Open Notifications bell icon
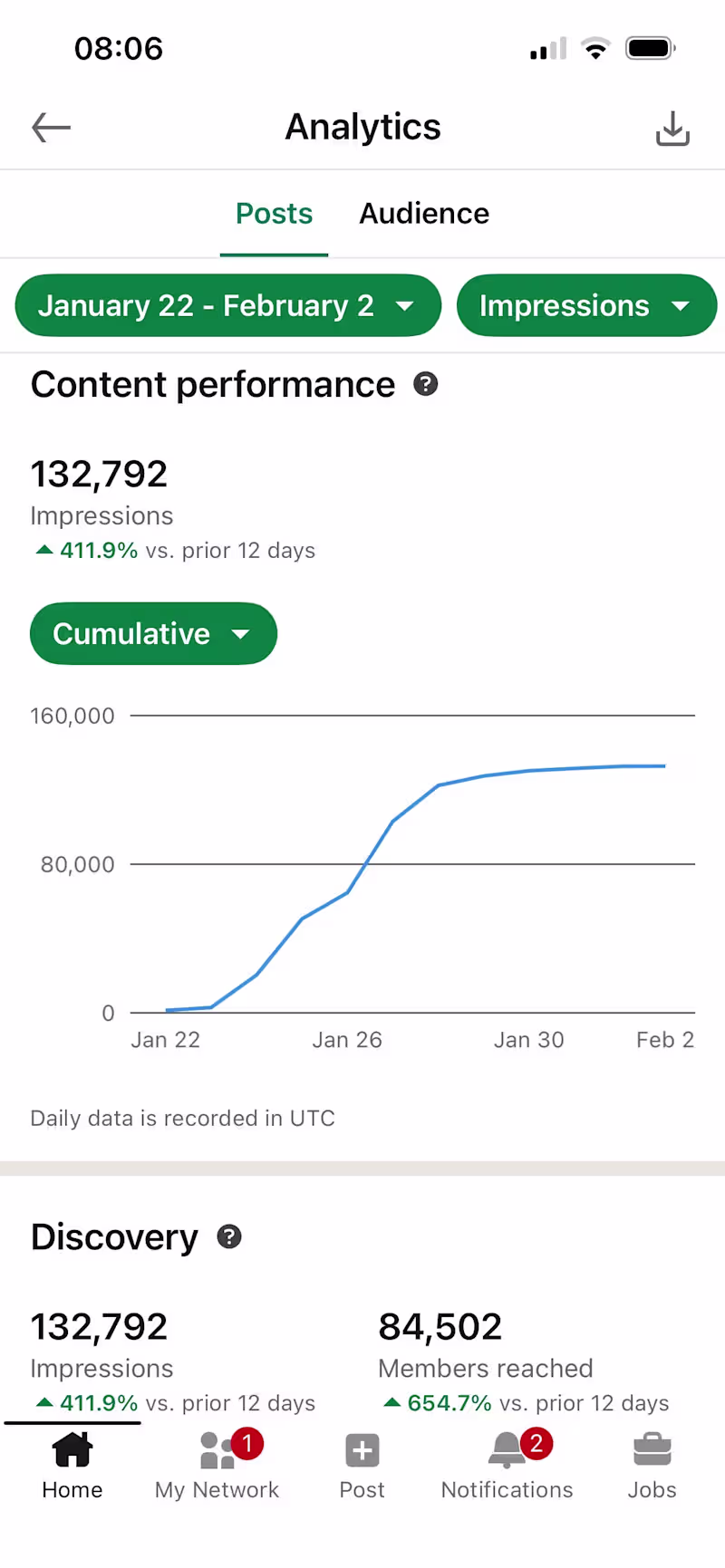The image size is (725, 1568). 507,1449
